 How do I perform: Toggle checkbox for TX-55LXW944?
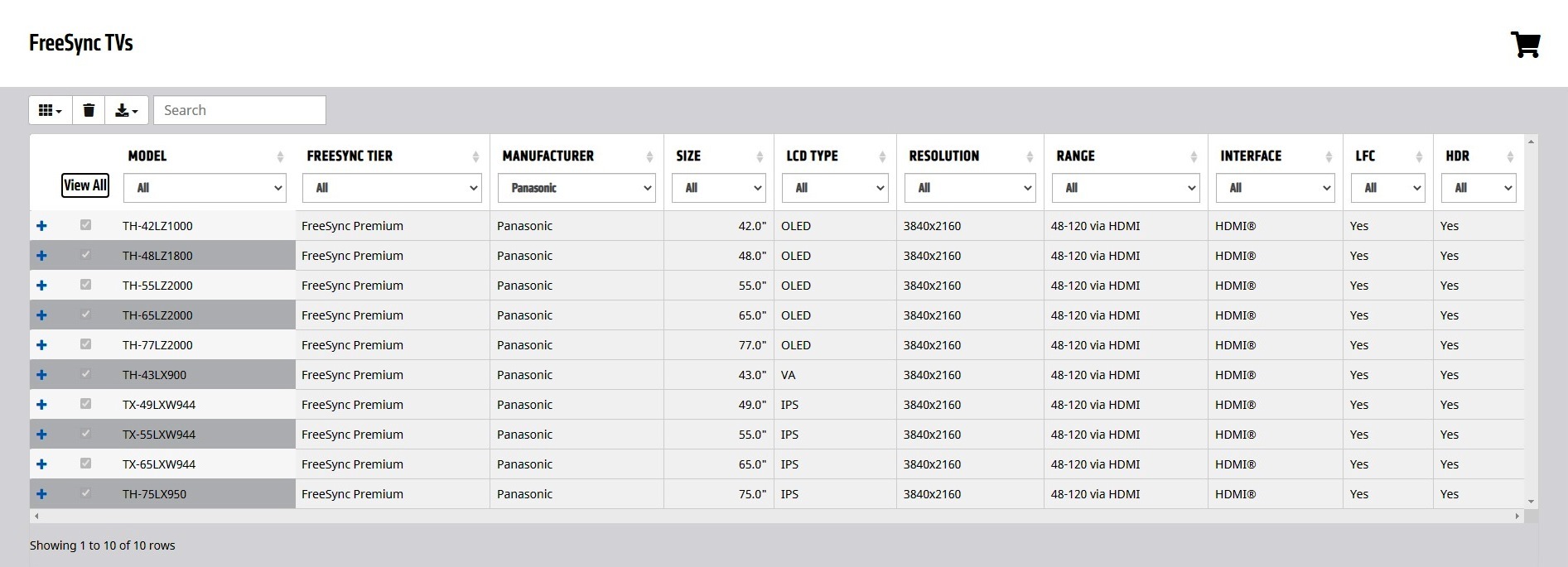pyautogui.click(x=85, y=434)
